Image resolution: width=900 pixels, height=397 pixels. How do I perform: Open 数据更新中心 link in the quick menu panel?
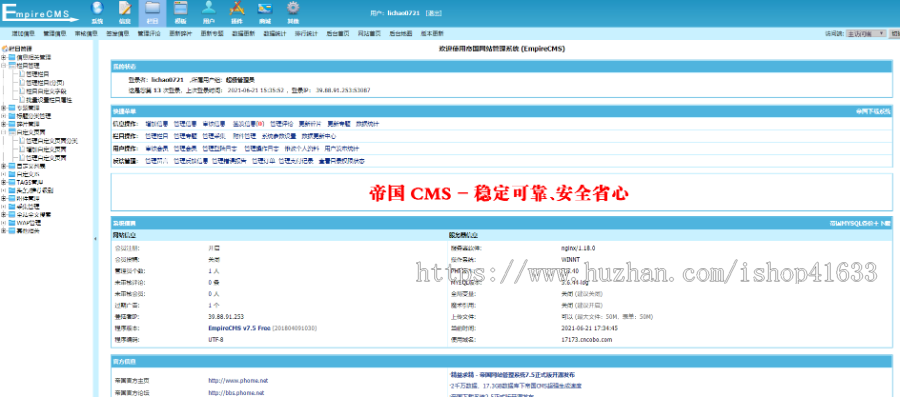[319, 137]
